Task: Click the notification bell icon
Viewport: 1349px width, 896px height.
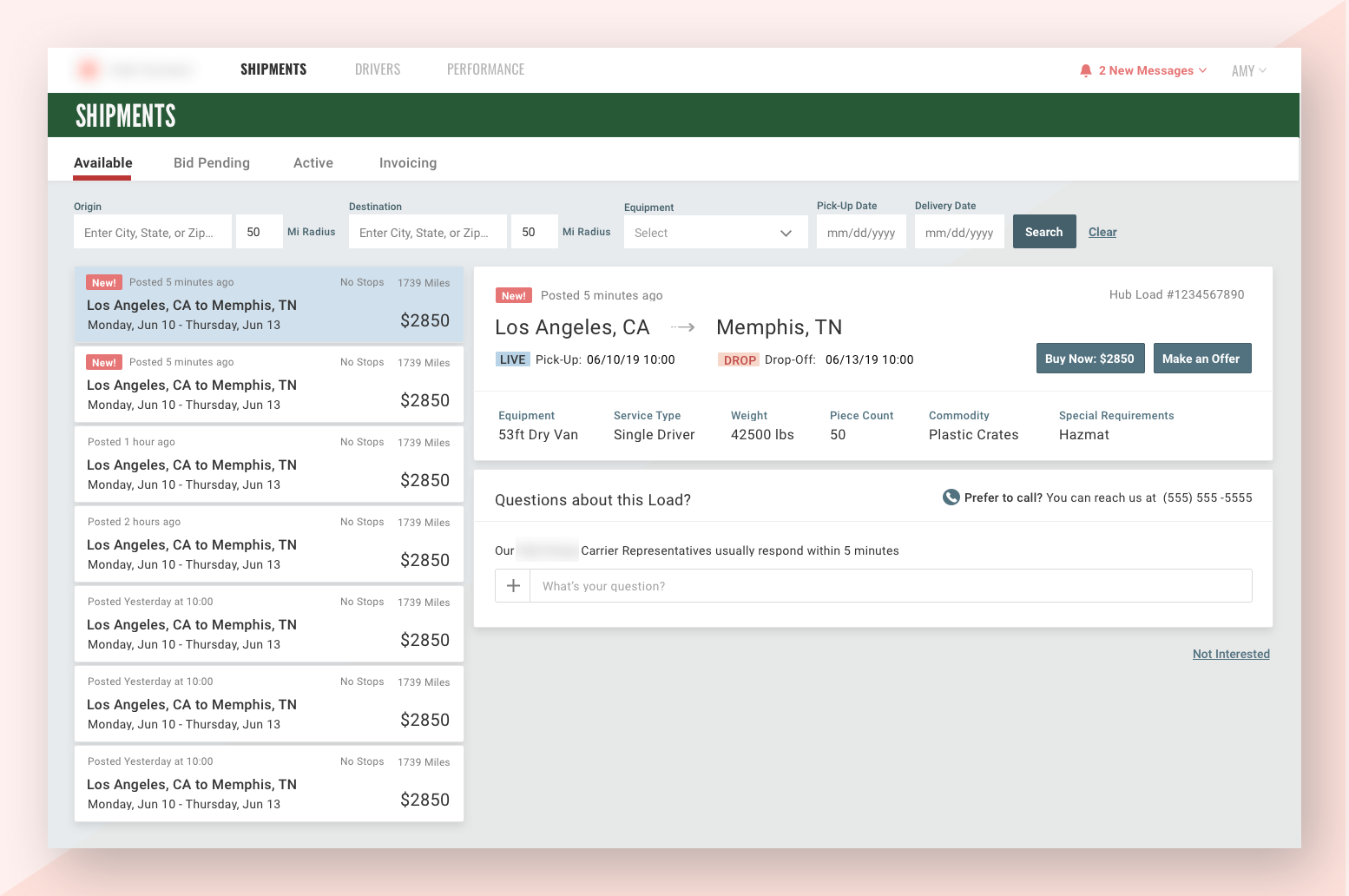Action: click(1085, 70)
